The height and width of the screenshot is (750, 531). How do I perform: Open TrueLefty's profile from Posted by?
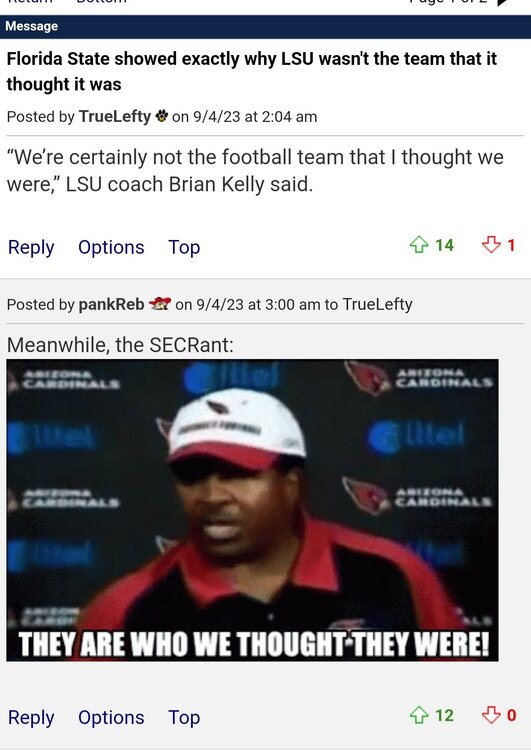(115, 116)
